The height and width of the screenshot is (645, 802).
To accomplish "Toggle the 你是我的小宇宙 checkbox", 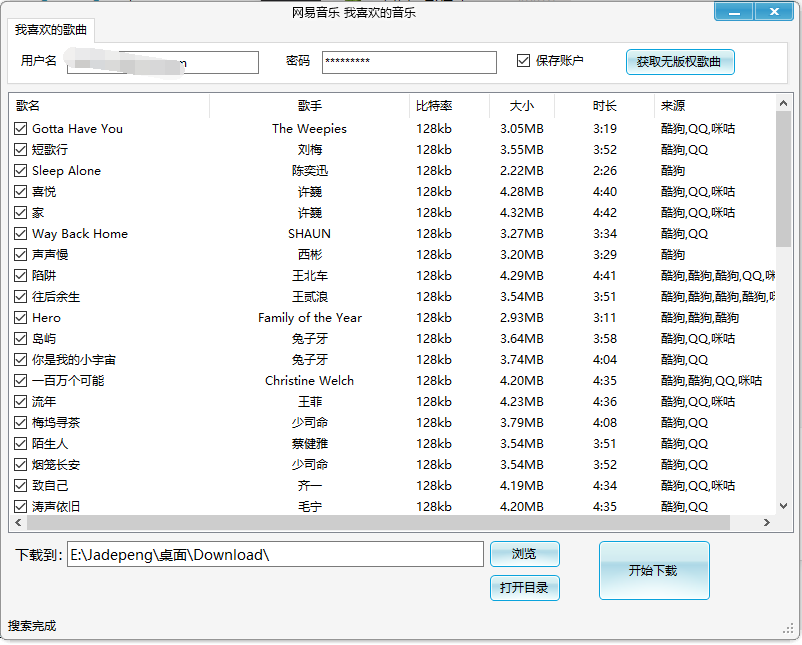I will coord(20,360).
